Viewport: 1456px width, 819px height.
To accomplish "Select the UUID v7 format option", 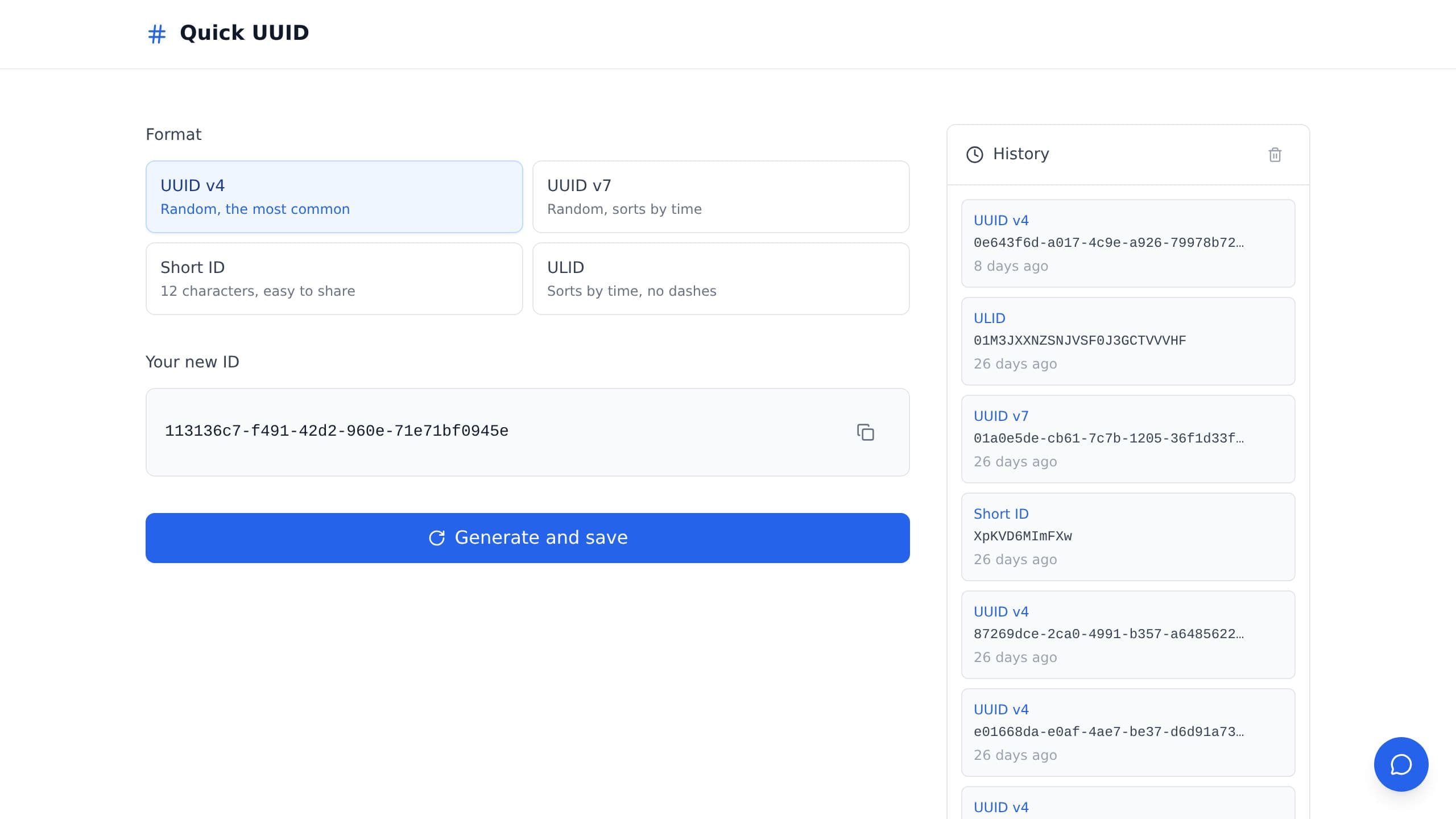I will pyautogui.click(x=721, y=197).
